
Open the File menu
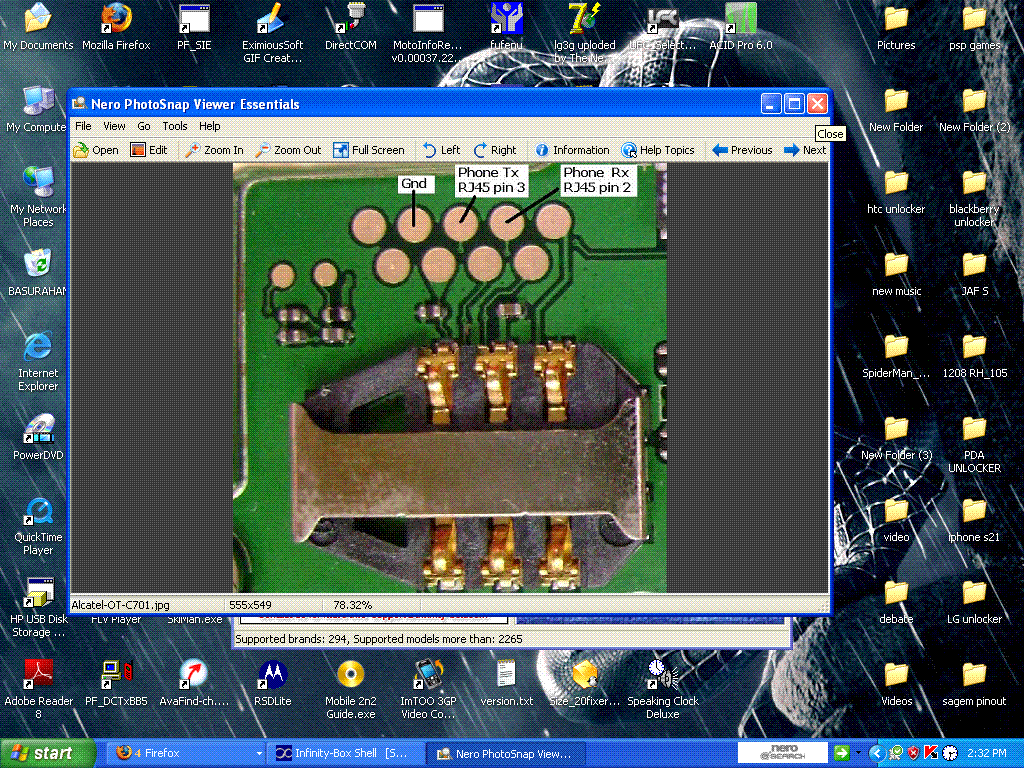(x=83, y=126)
